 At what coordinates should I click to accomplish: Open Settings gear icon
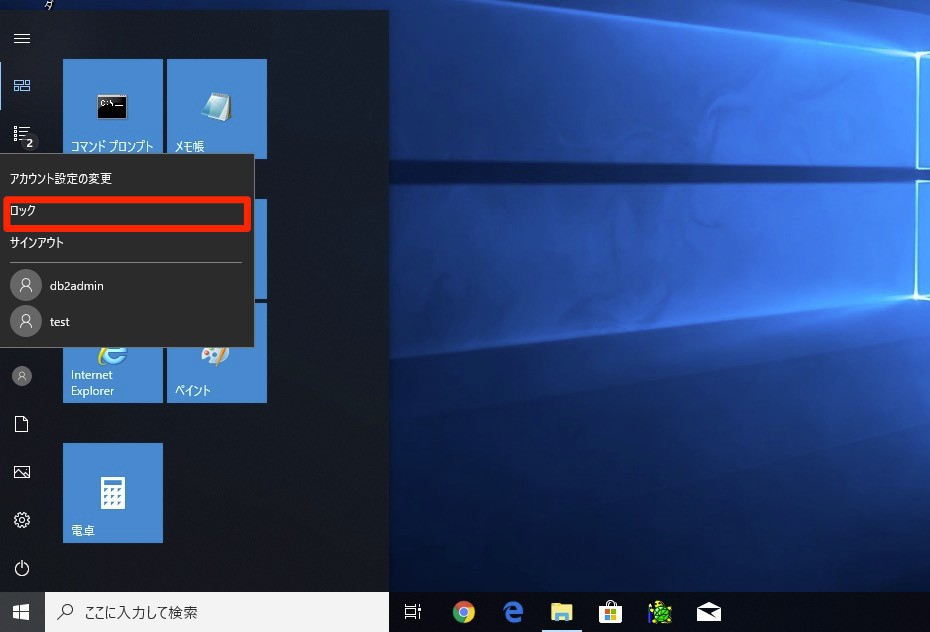click(x=22, y=520)
